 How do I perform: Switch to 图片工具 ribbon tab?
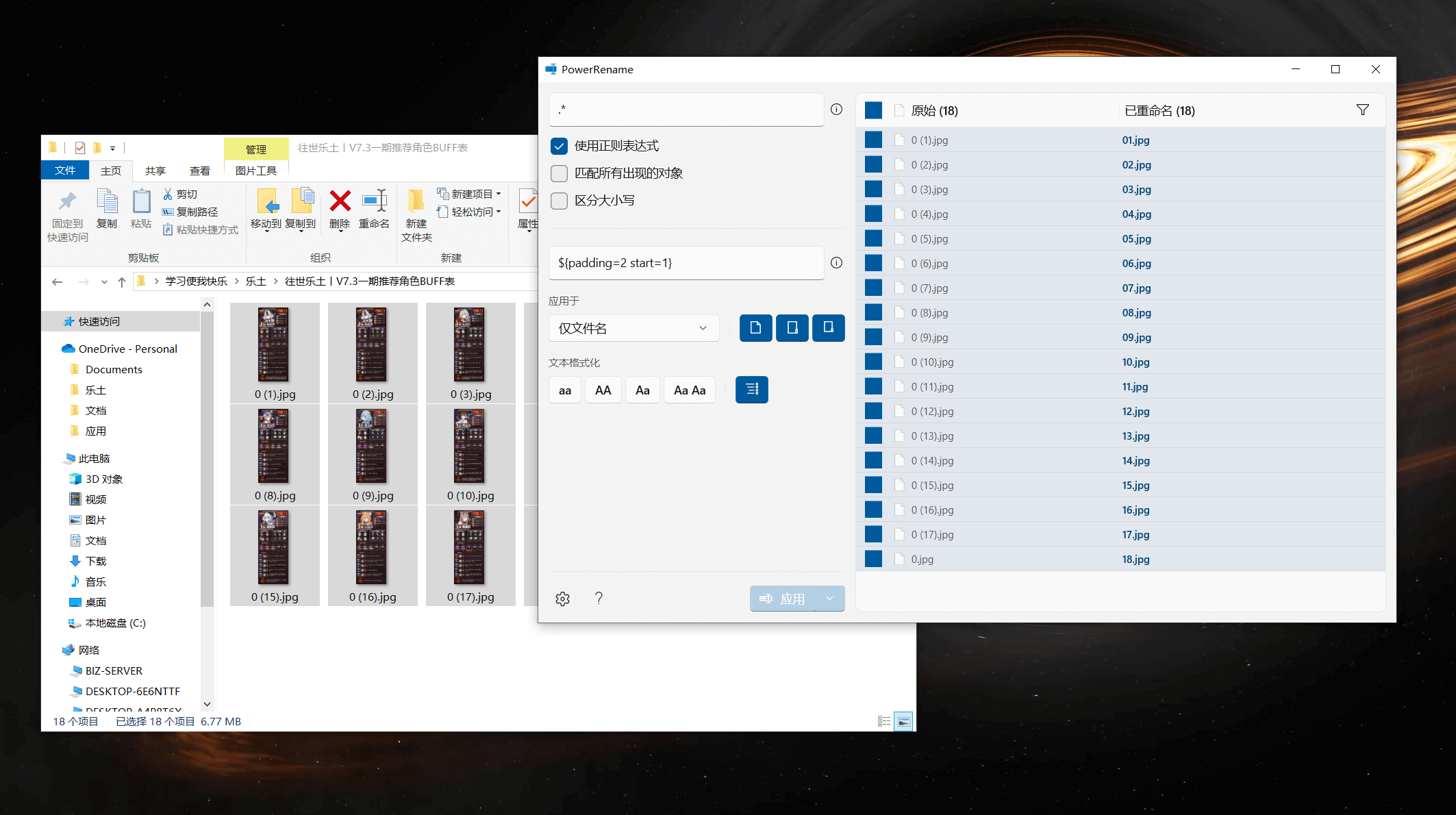coord(256,171)
